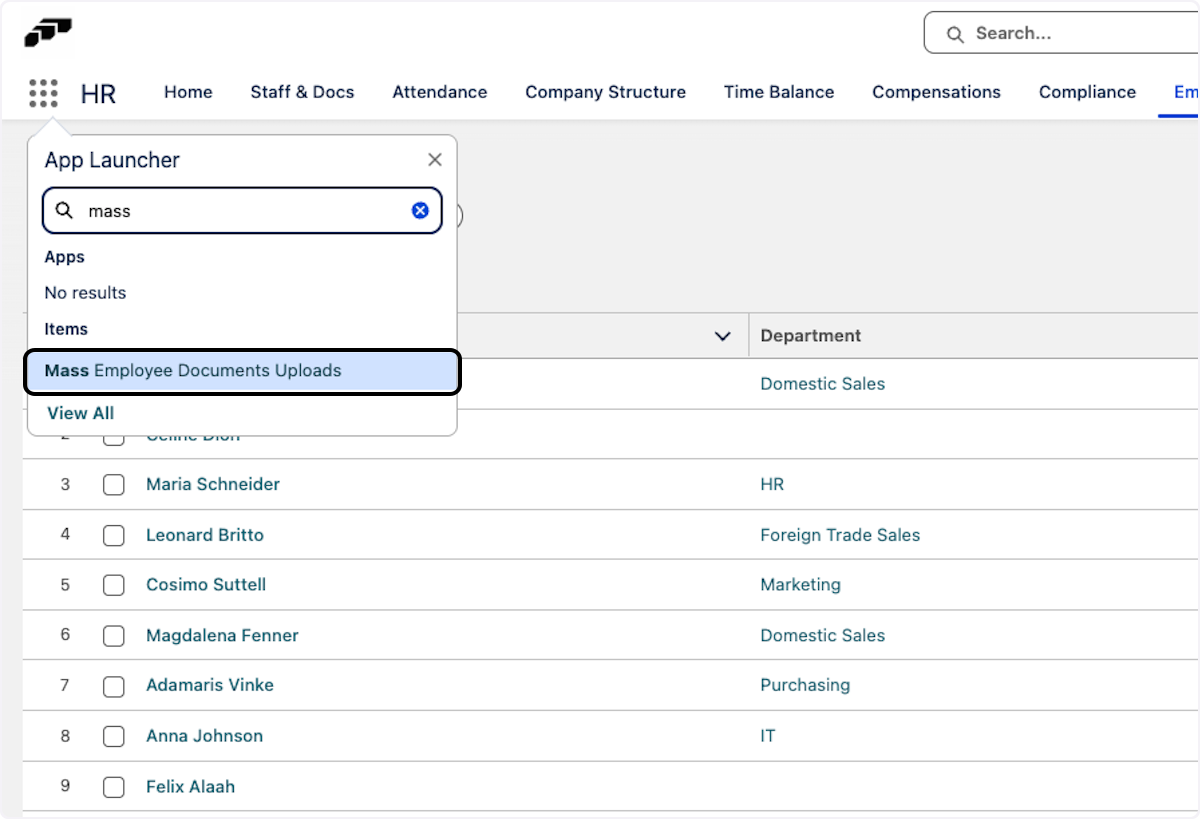
Task: Close the App Launcher popup
Action: (x=435, y=159)
